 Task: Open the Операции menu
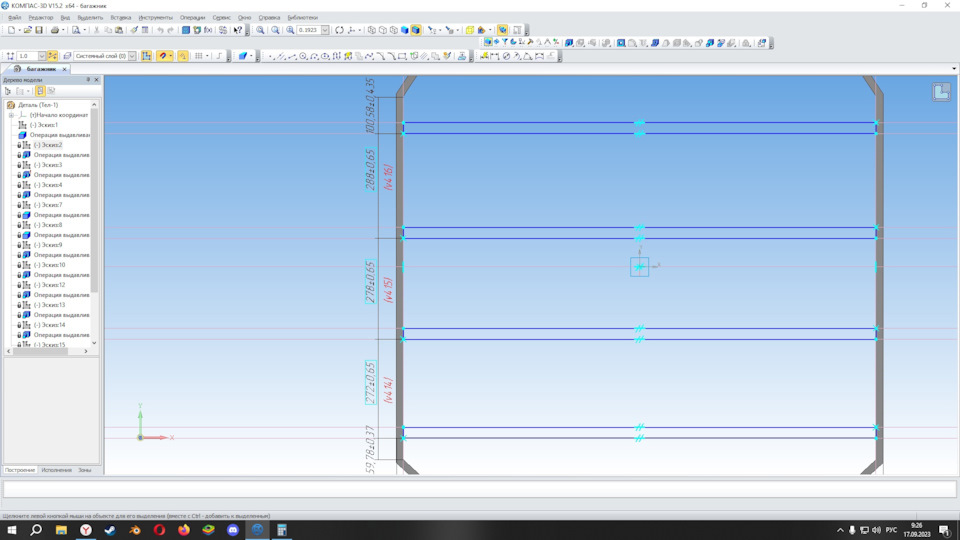(x=192, y=17)
